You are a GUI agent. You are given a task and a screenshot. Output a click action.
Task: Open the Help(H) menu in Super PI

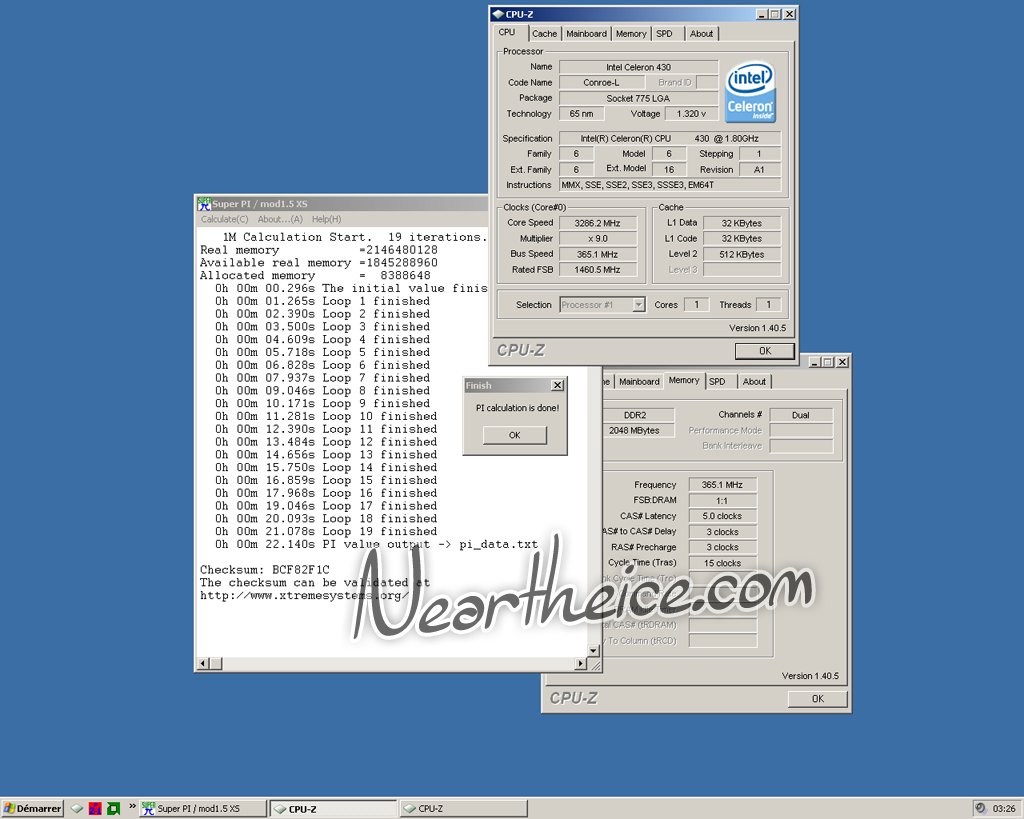click(327, 219)
